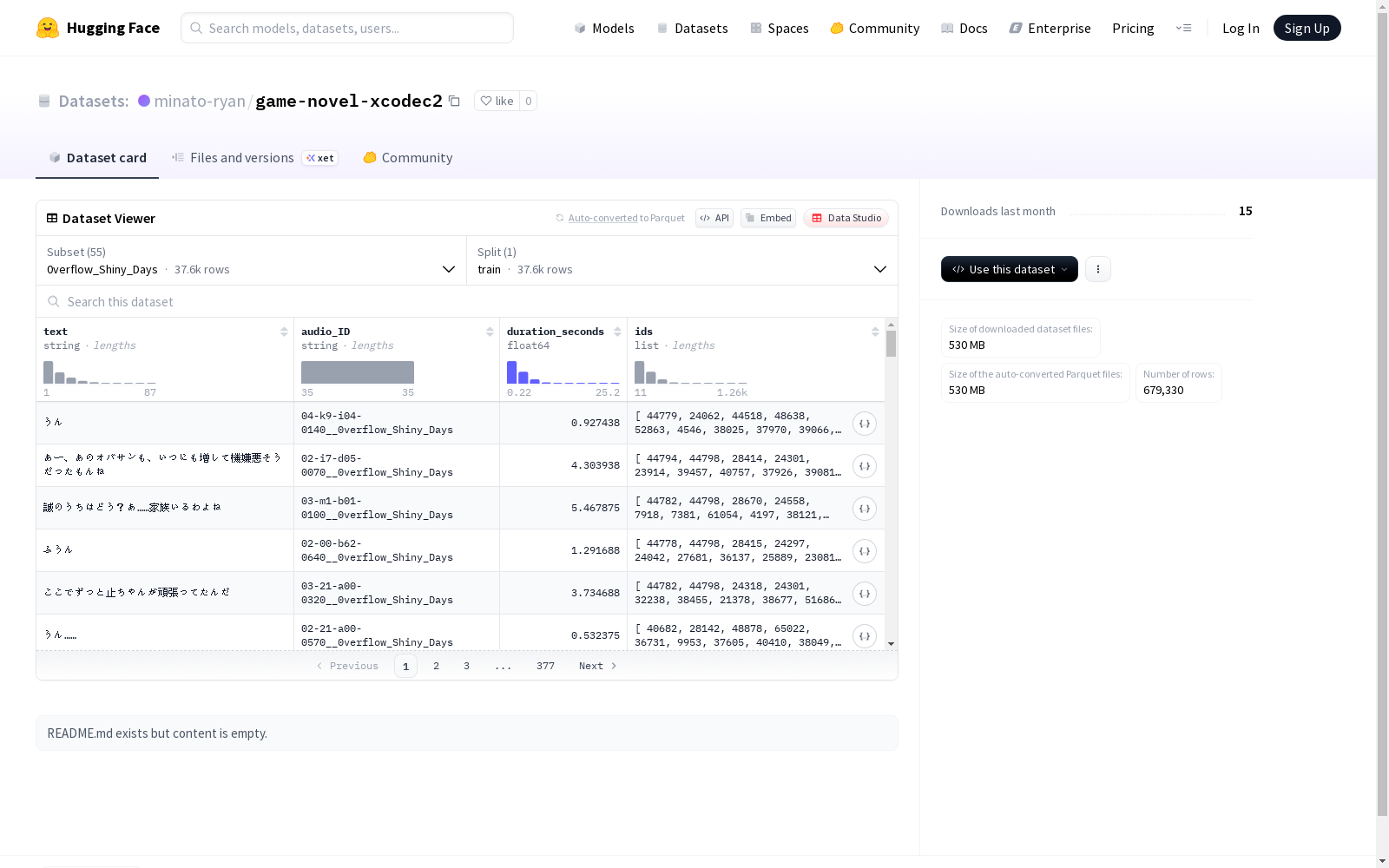Sort by the duration_seconds column arrows

pos(617,332)
